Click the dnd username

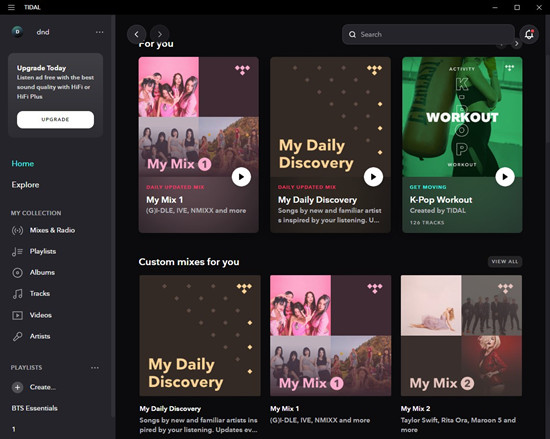coord(43,32)
